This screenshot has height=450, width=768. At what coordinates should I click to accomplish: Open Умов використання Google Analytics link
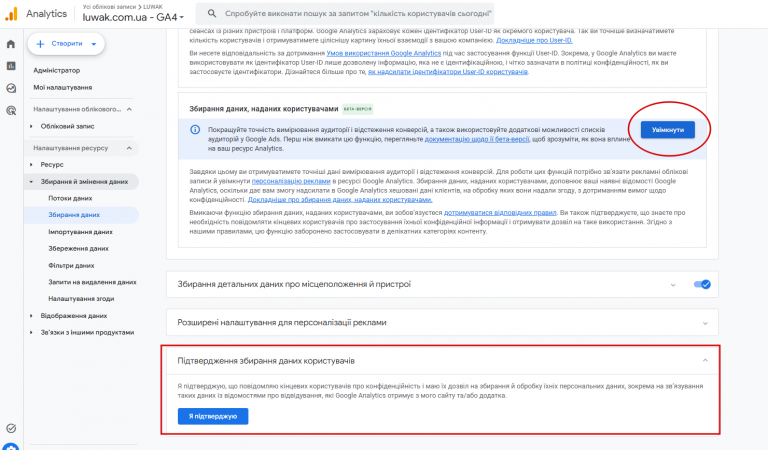[384, 53]
